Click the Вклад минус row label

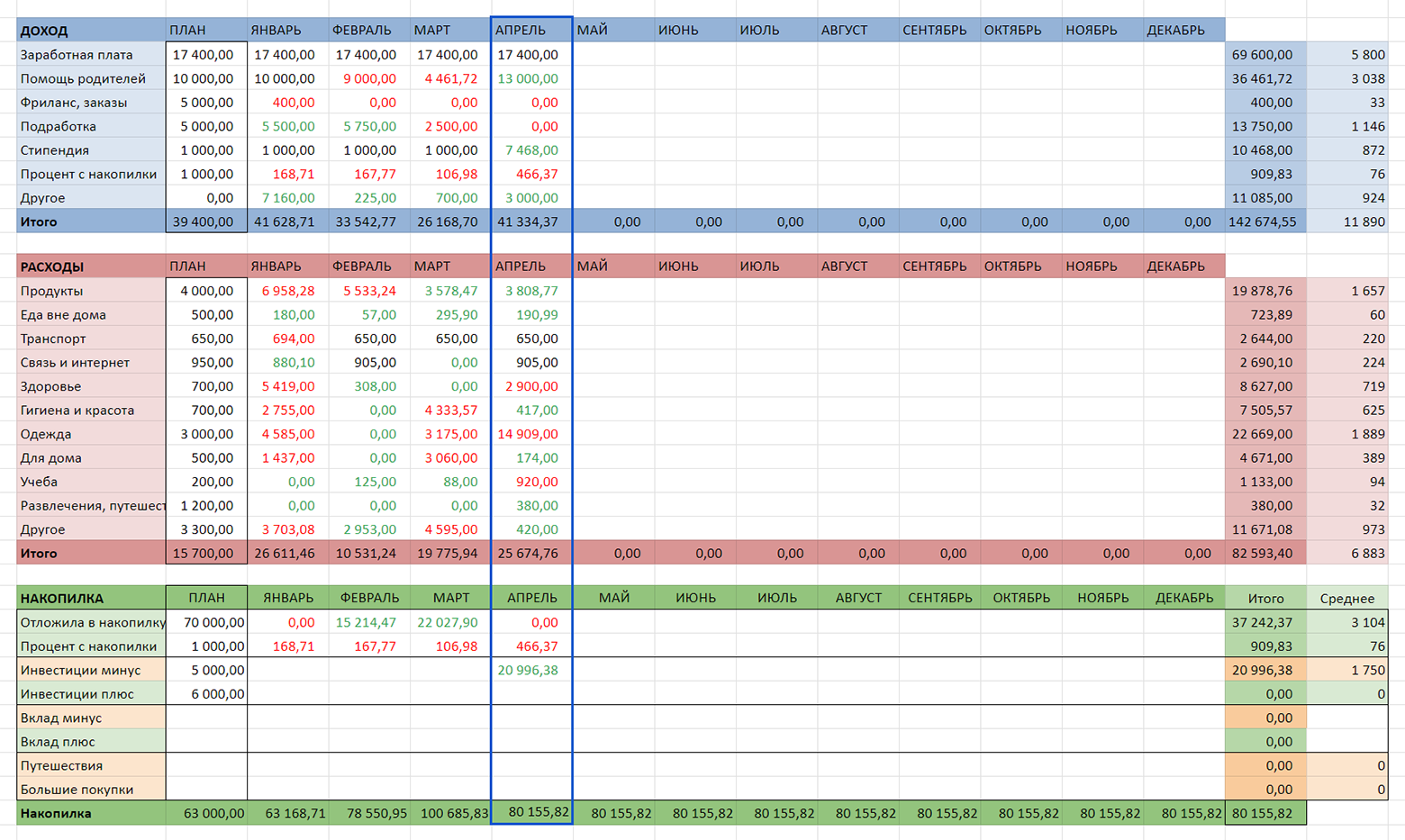pyautogui.click(x=91, y=718)
